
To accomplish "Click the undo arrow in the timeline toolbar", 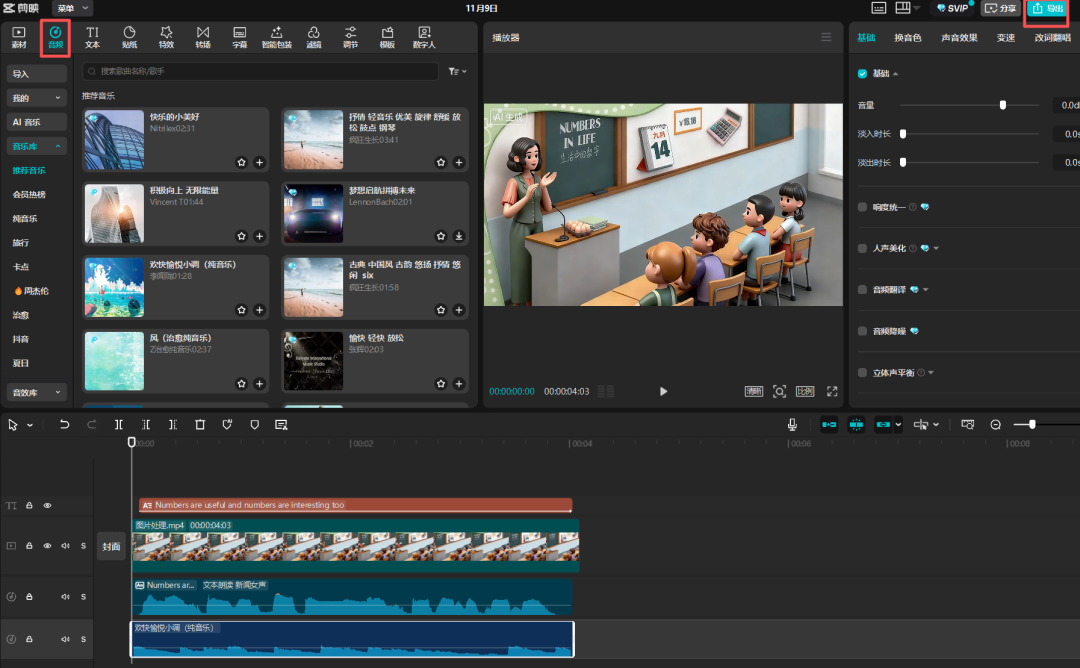I will (x=65, y=425).
